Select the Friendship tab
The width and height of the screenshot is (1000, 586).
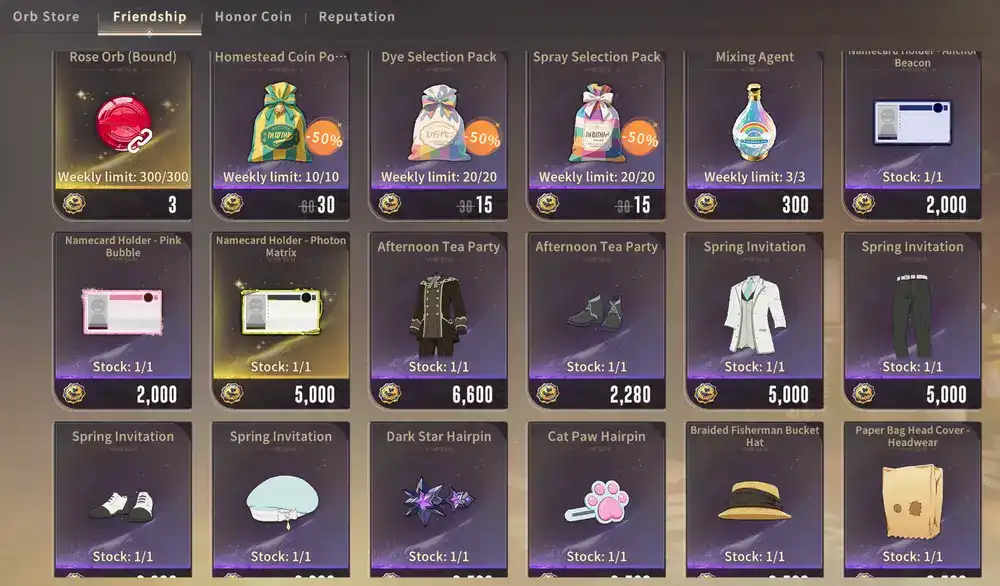tap(150, 17)
